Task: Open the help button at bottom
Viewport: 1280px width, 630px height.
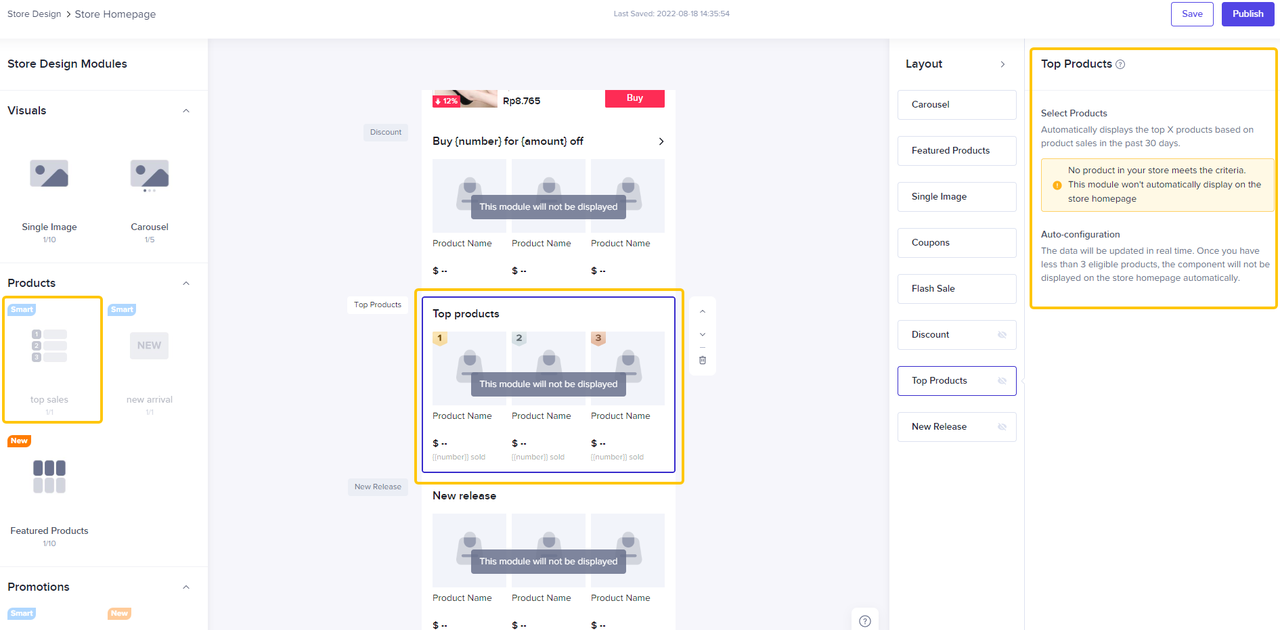Action: 865,621
